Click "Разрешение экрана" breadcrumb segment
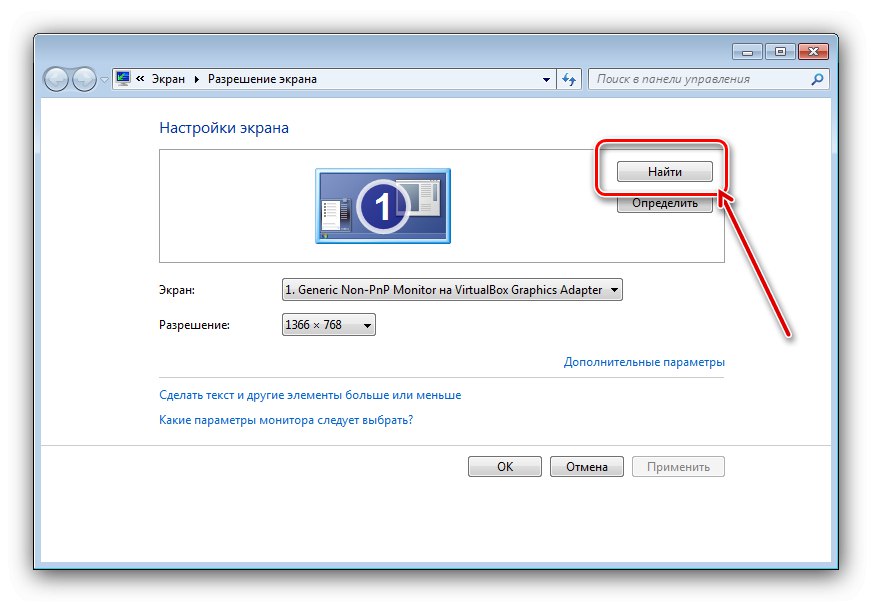 262,79
